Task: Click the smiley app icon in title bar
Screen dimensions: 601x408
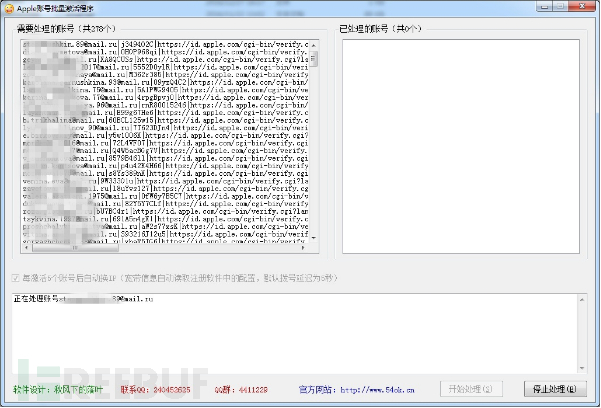Action: [9, 8]
